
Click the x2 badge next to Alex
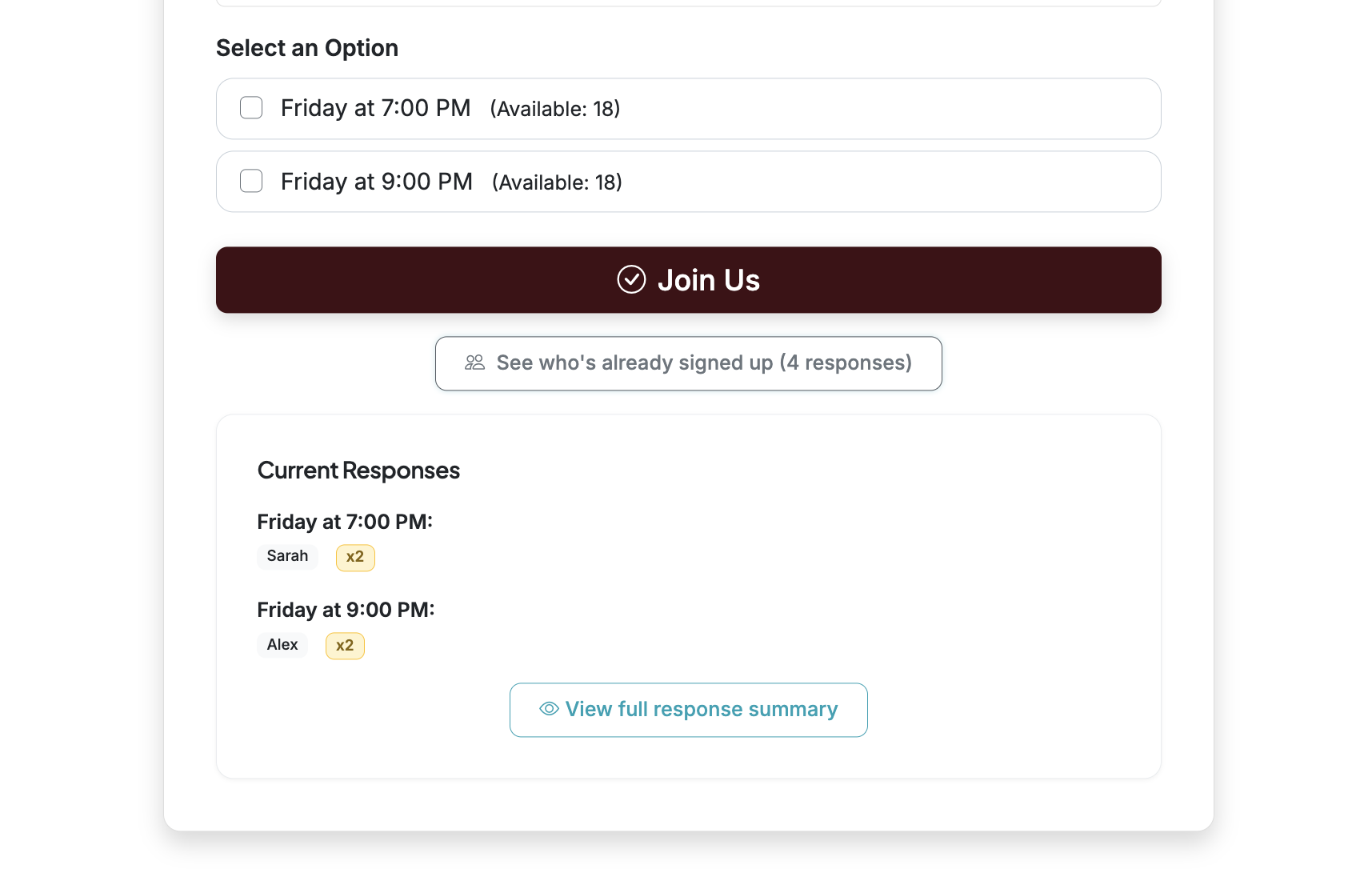[344, 645]
